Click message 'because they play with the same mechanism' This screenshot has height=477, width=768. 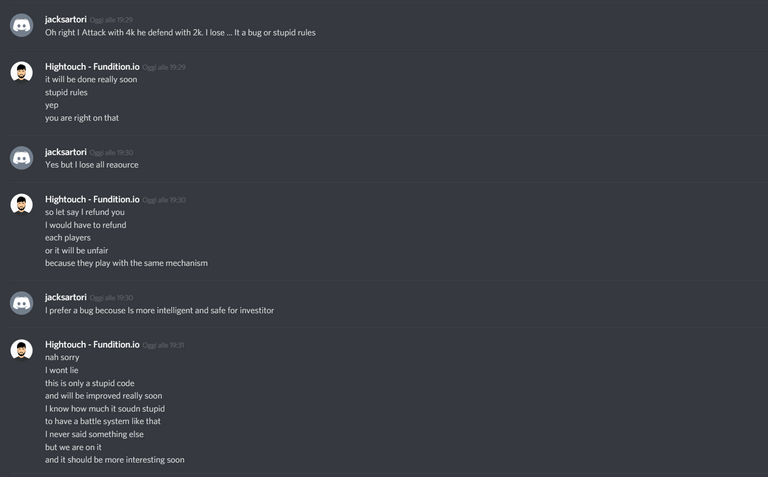[126, 263]
